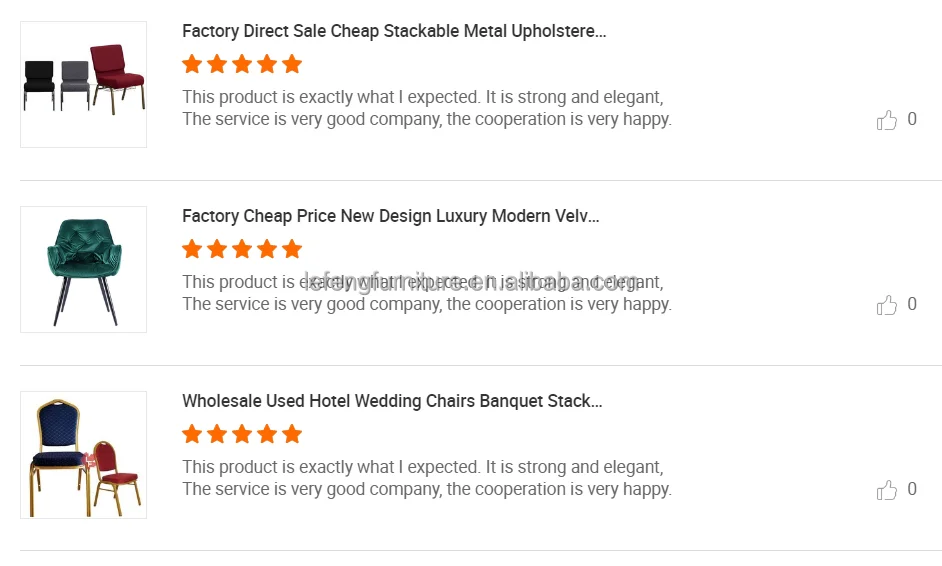Screen dimensions: 942x566
Task: Click third star of Hotel Wedding Chairs rating
Action: pyautogui.click(x=242, y=434)
